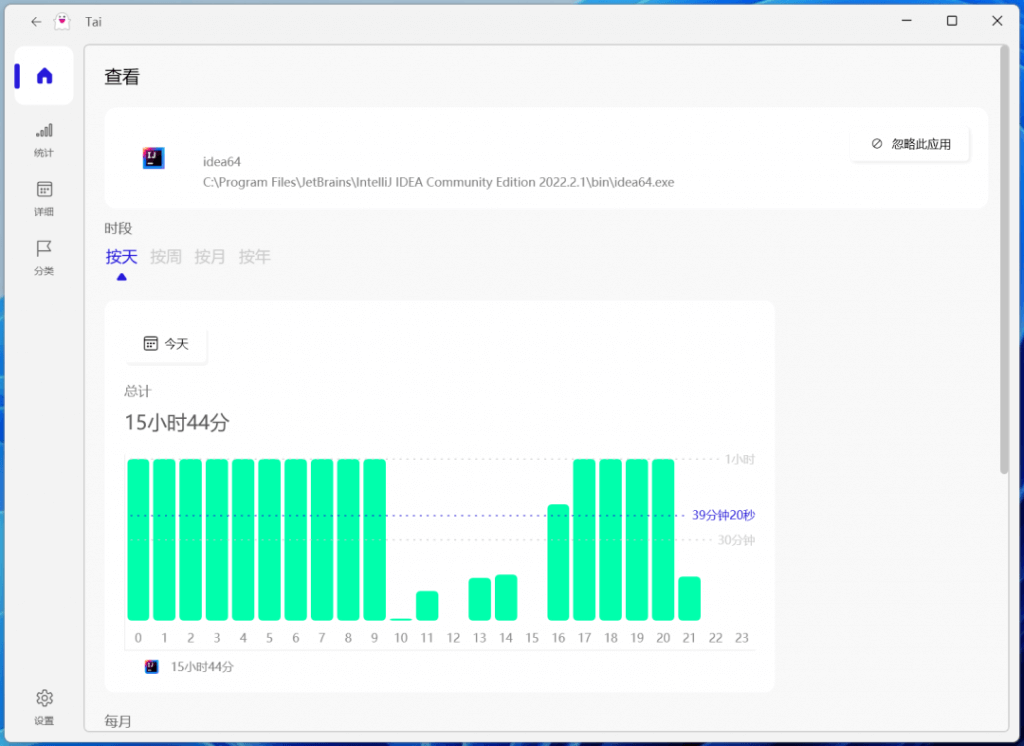Image resolution: width=1024 pixels, height=746 pixels.
Task: Select the 按天 daily tab
Action: point(121,257)
